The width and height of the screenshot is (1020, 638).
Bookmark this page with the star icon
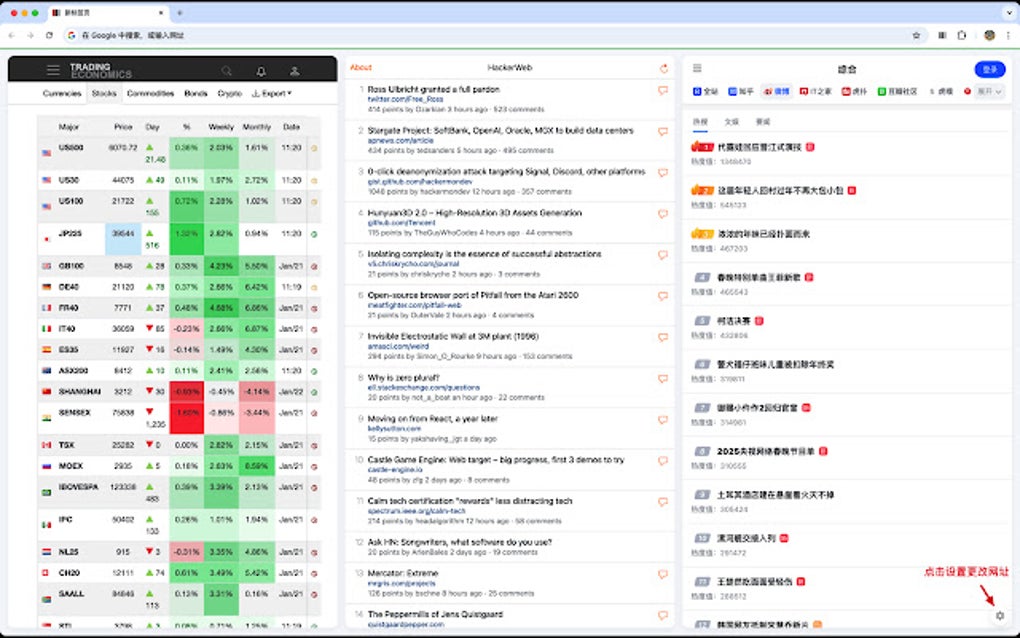[916, 35]
